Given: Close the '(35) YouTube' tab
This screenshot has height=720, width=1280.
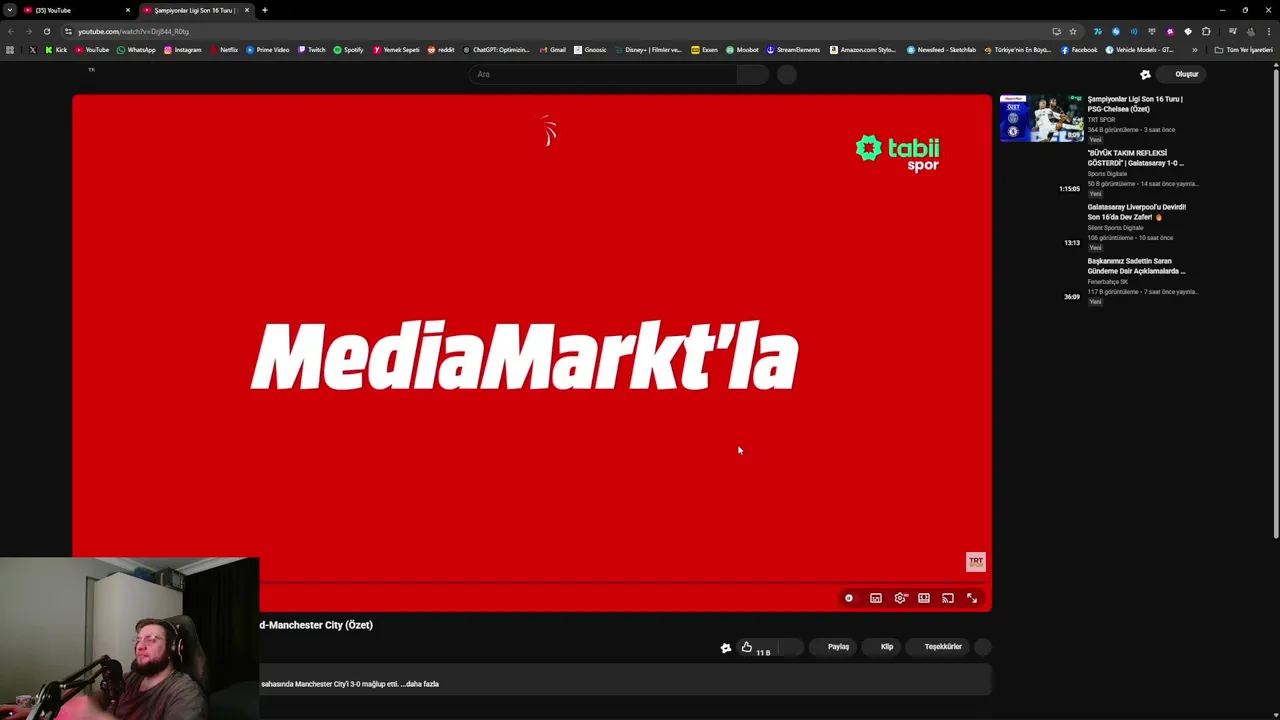Looking at the screenshot, I should (128, 10).
